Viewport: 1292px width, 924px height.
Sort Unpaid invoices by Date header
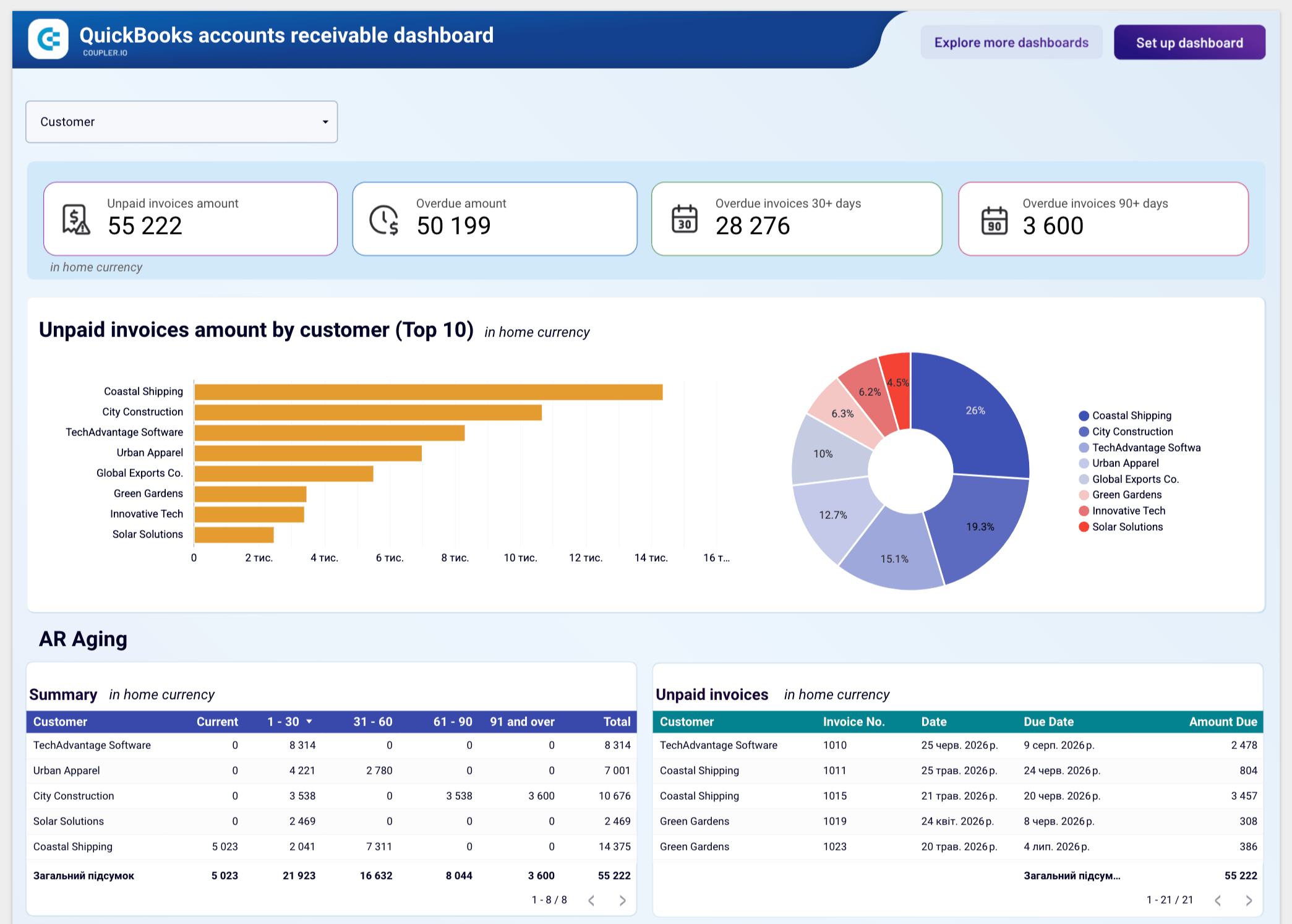(934, 722)
